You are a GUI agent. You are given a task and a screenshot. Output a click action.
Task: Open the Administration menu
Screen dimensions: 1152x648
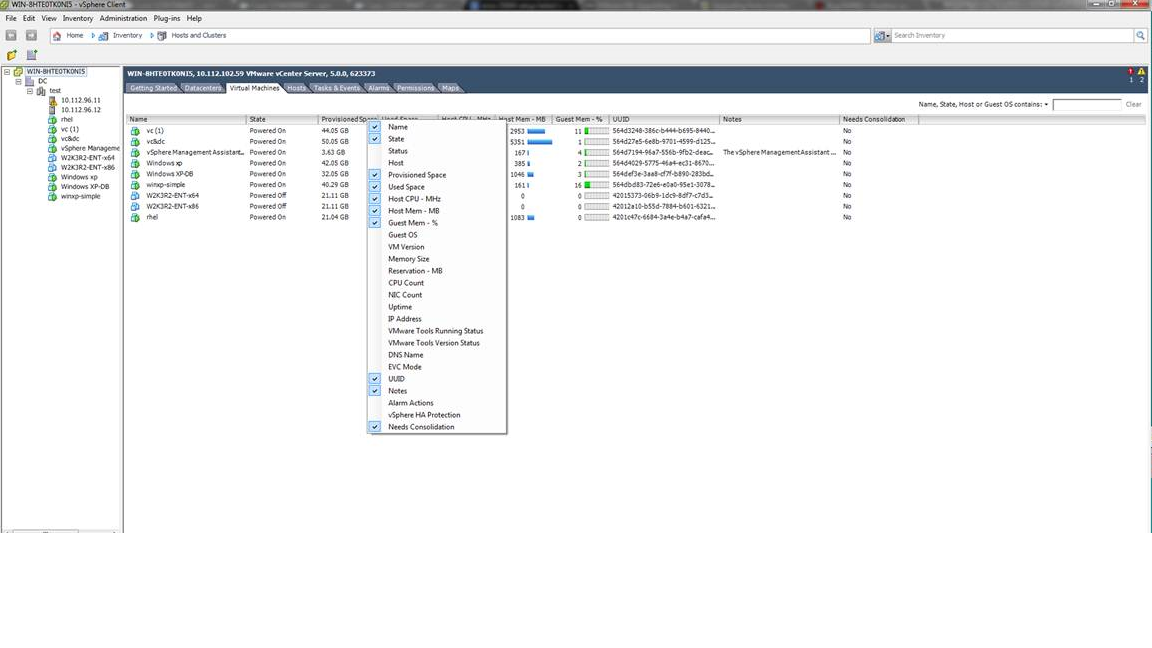pyautogui.click(x=123, y=18)
